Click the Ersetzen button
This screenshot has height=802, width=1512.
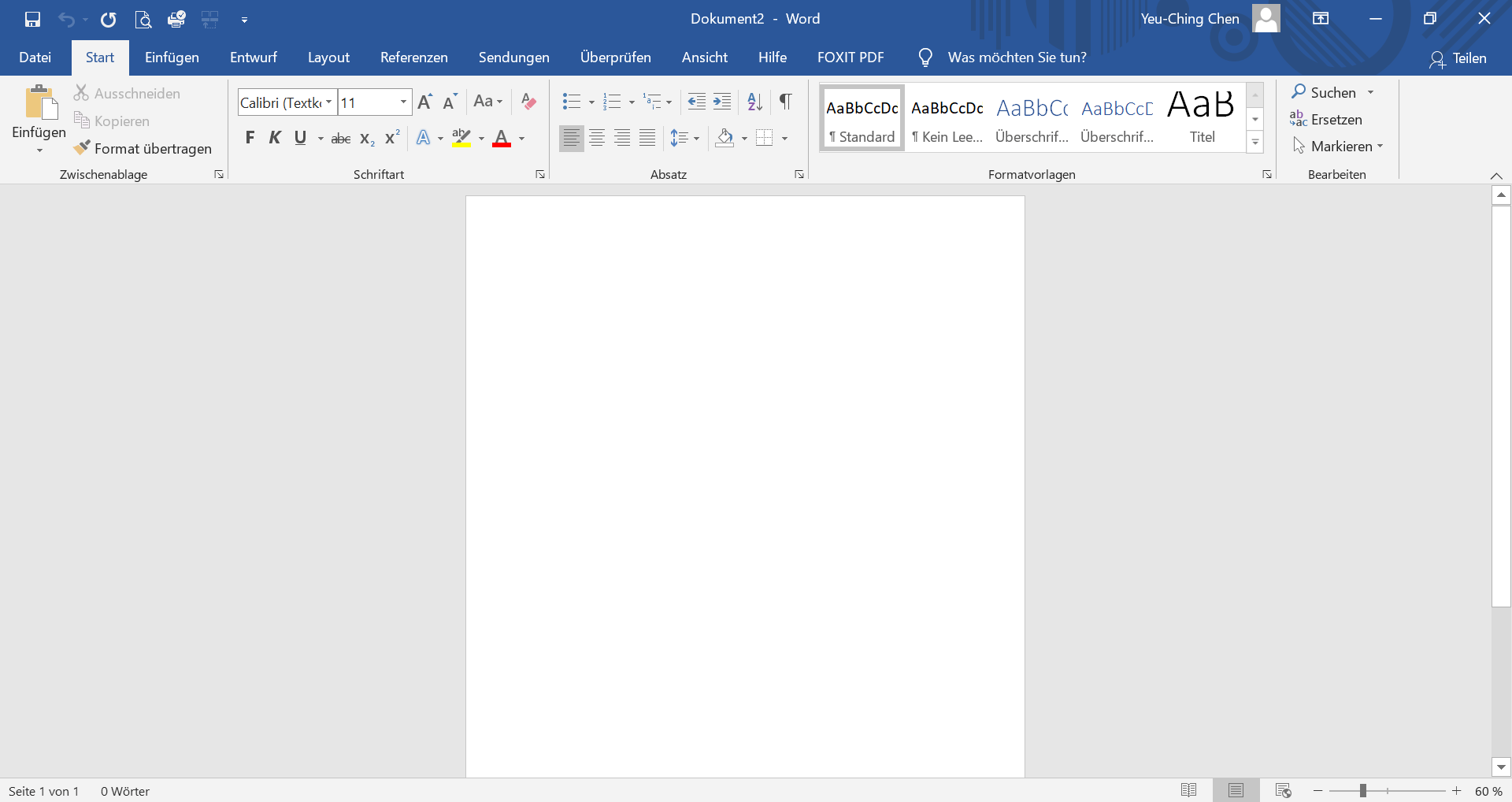1327,120
